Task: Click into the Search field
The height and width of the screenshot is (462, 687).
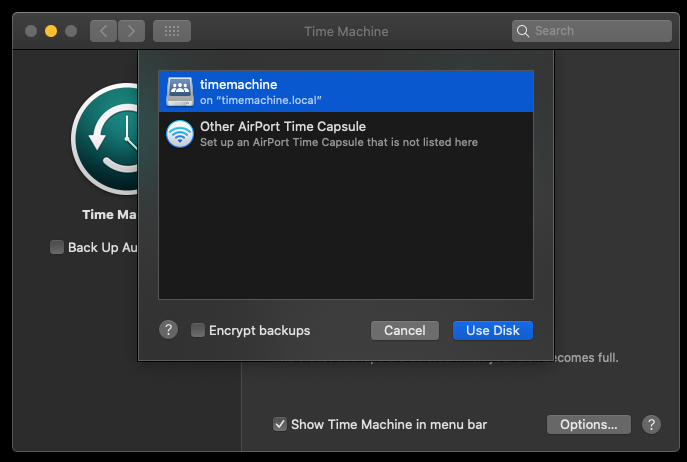Action: click(x=592, y=31)
